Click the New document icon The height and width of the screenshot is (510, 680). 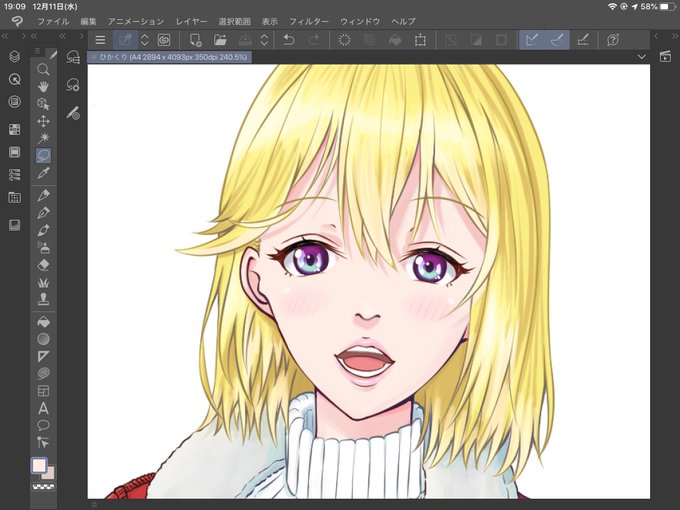pyautogui.click(x=195, y=40)
